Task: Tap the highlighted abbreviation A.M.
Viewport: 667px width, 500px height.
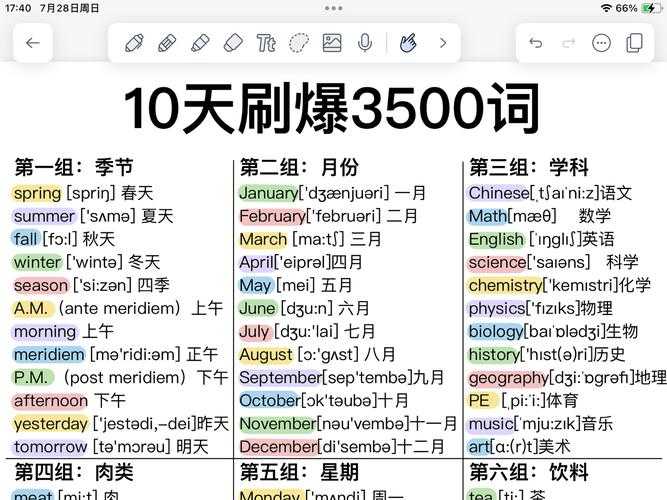Action: 32,308
